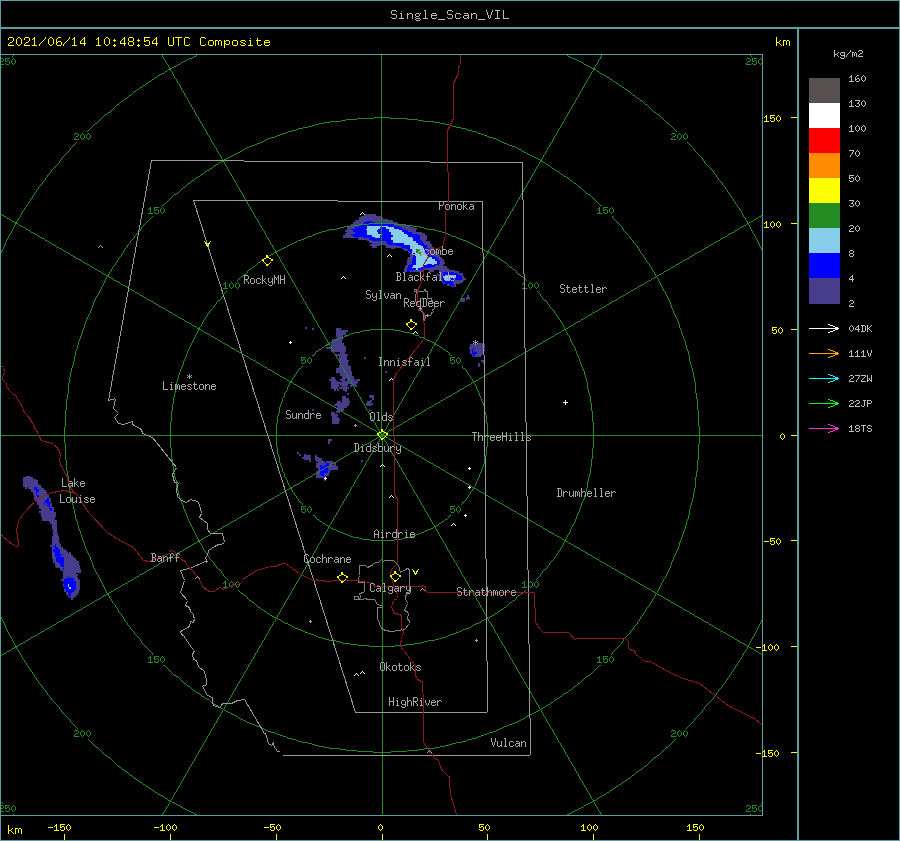The height and width of the screenshot is (841, 900).
Task: Select the yellow 30-50 legend color
Action: click(824, 191)
